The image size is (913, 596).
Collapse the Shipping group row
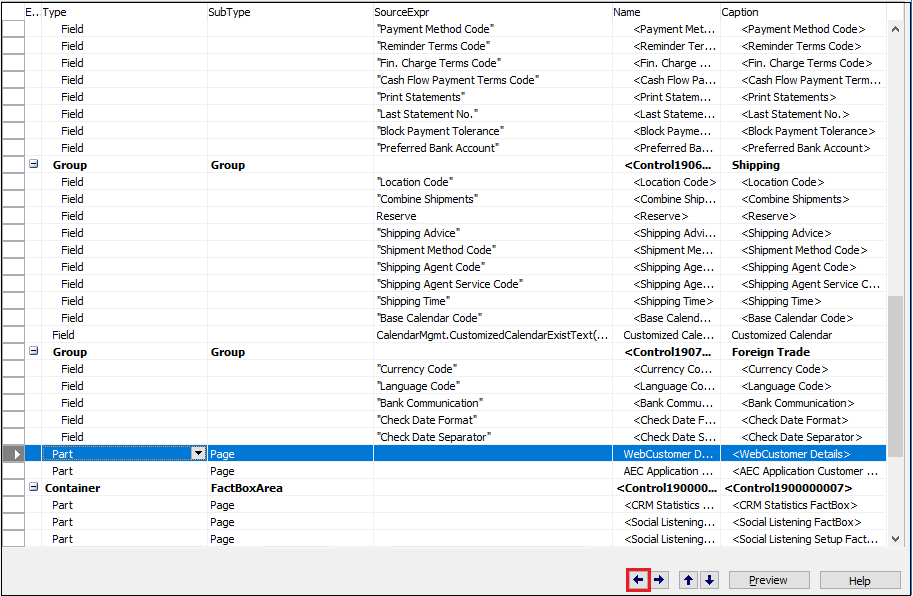coord(33,164)
